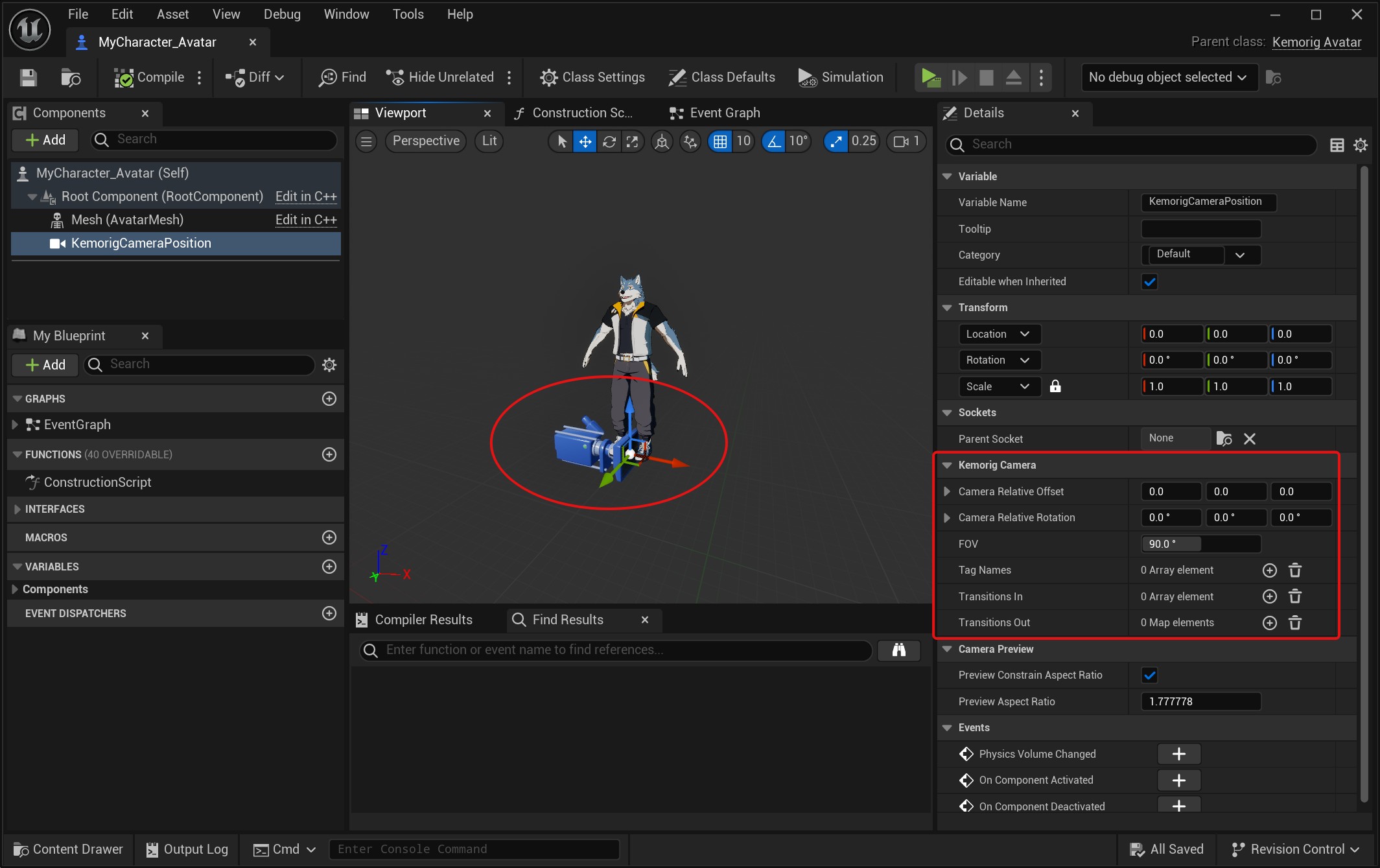Select the rotate gizmo tool in viewport

pyautogui.click(x=609, y=141)
